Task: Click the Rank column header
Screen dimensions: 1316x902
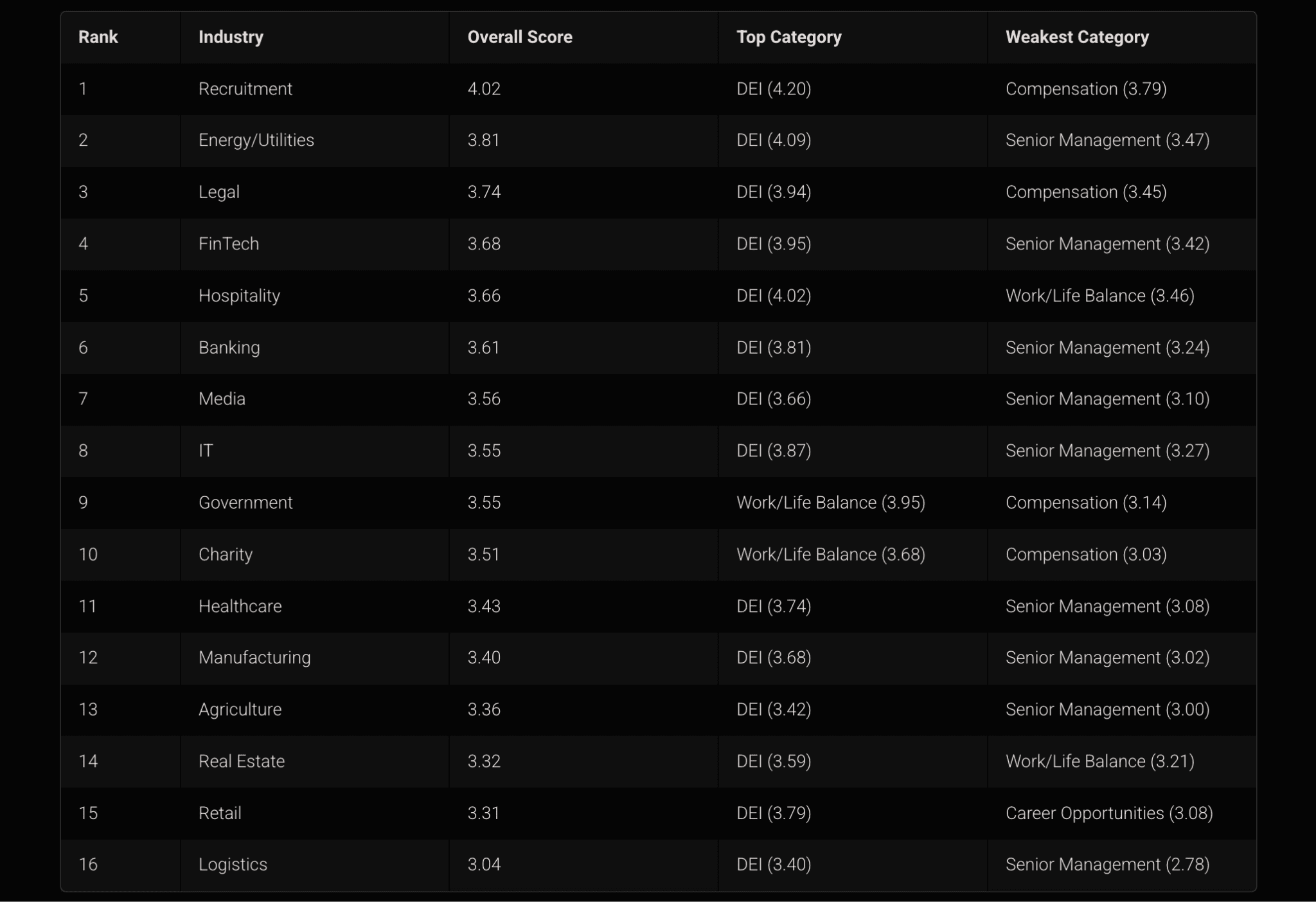Action: 97,37
